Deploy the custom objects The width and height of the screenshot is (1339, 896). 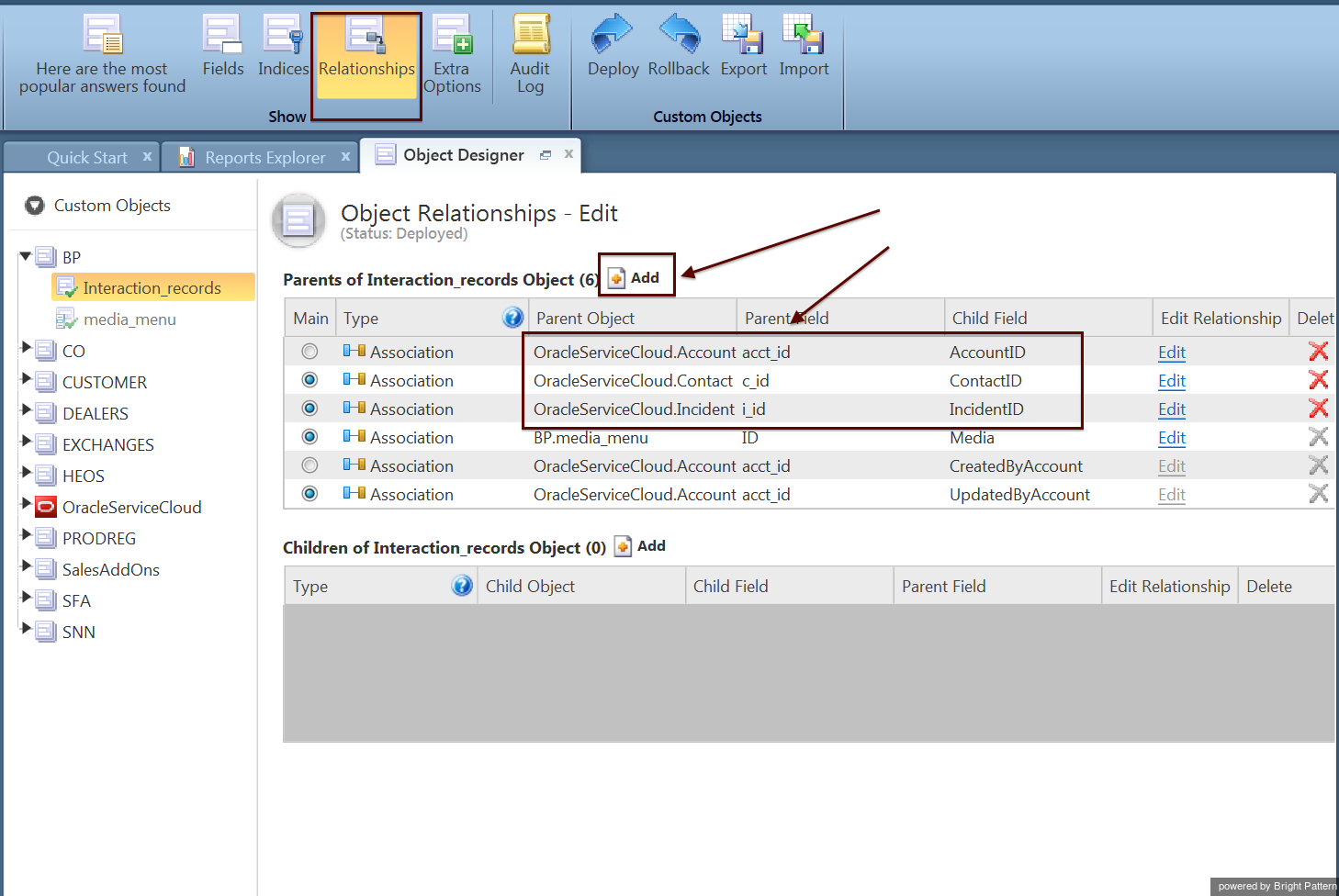pyautogui.click(x=613, y=46)
